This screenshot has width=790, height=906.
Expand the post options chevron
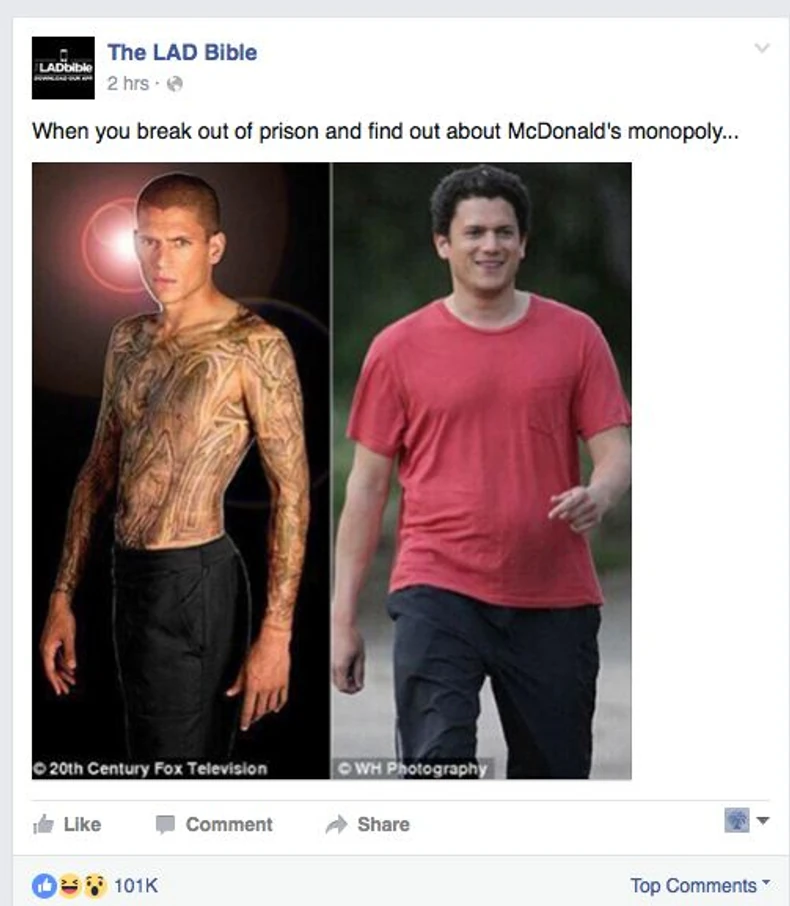coord(762,48)
